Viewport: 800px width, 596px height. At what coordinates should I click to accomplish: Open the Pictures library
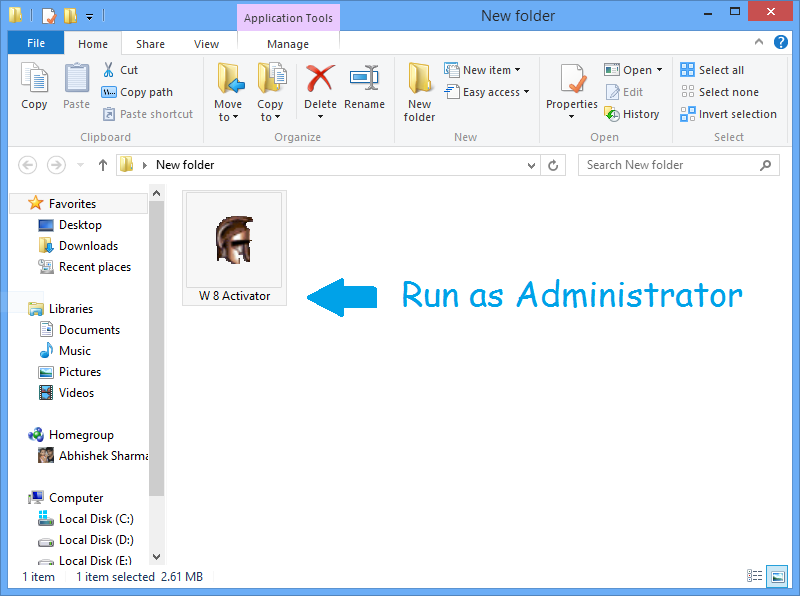click(80, 371)
